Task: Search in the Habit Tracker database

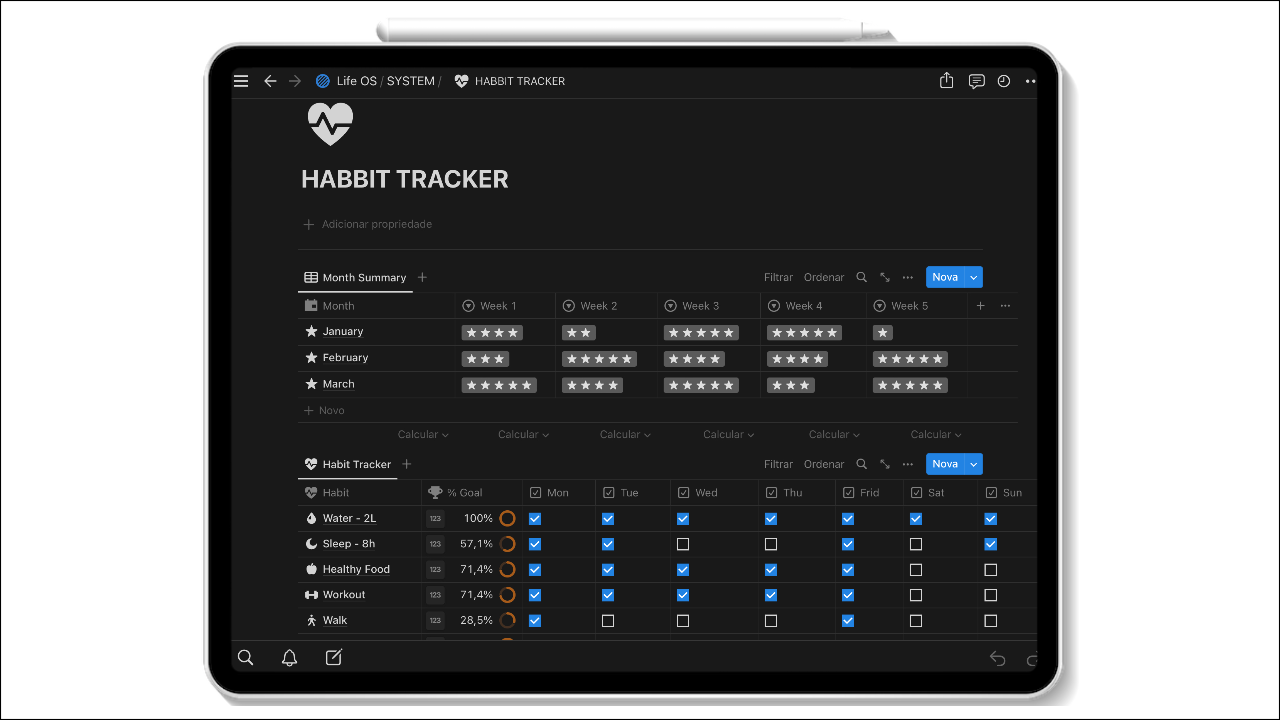Action: [x=862, y=464]
